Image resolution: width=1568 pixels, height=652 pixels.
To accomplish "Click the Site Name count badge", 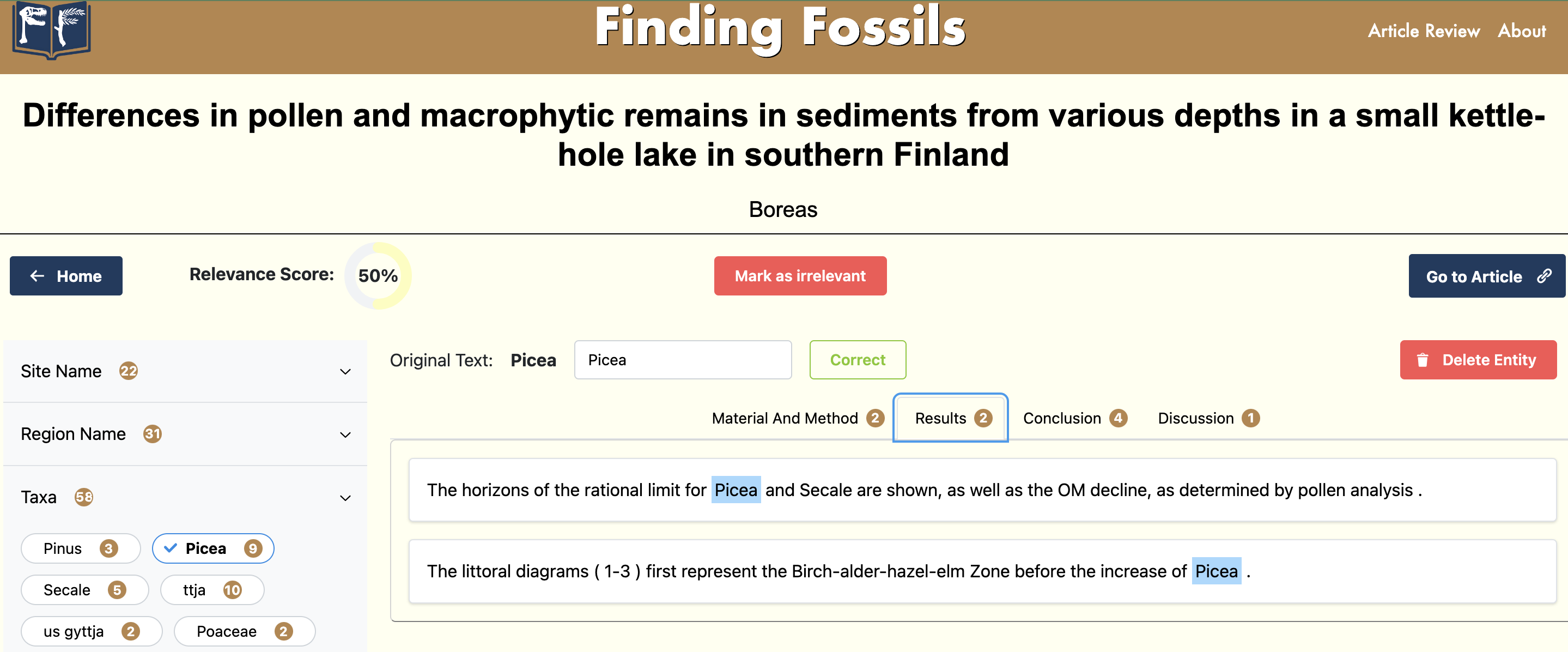I will coord(129,371).
